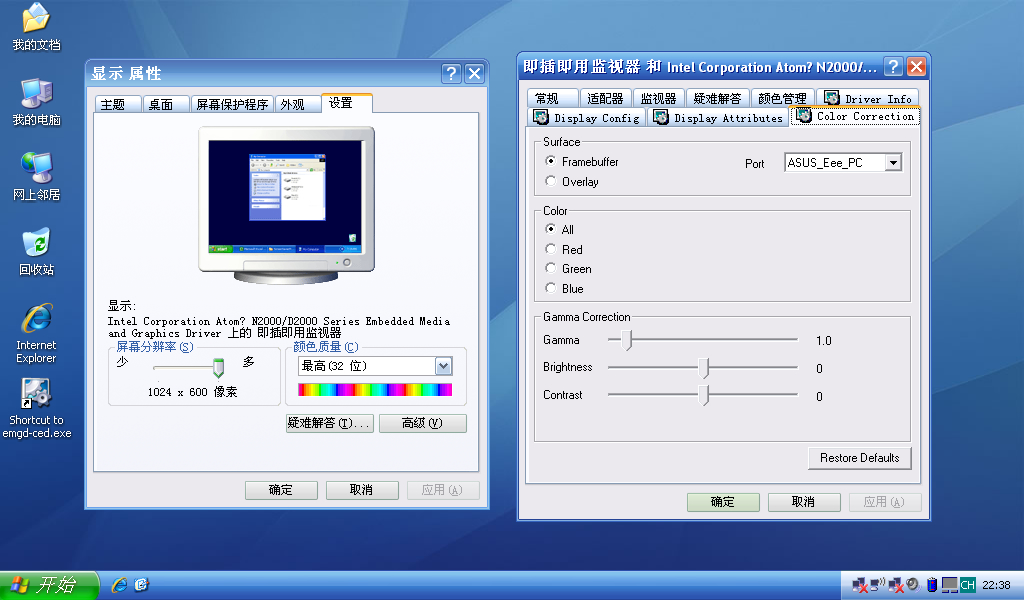The image size is (1024, 600).
Task: Choose the Red color radio button
Action: (551, 249)
